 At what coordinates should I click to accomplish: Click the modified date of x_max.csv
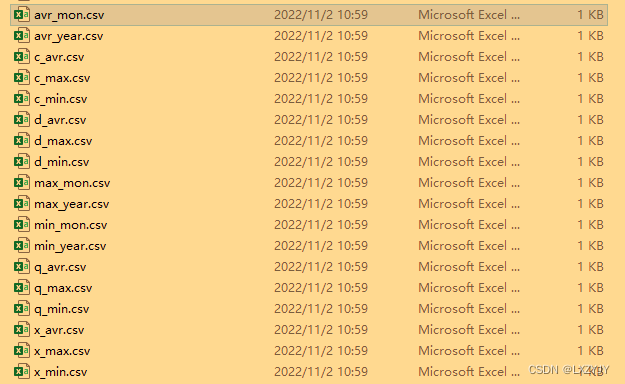point(321,351)
